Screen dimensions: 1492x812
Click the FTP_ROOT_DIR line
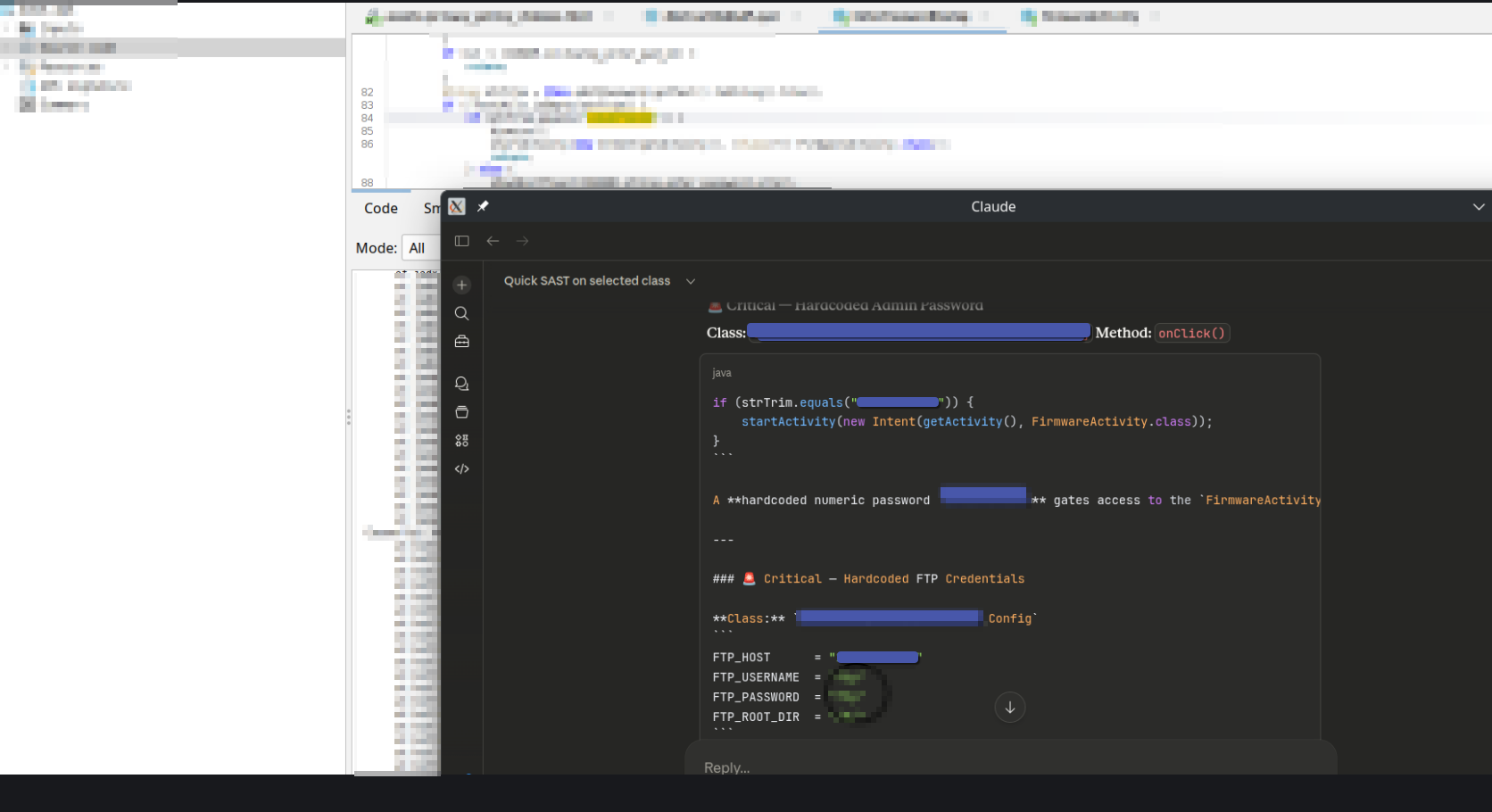[790, 717]
